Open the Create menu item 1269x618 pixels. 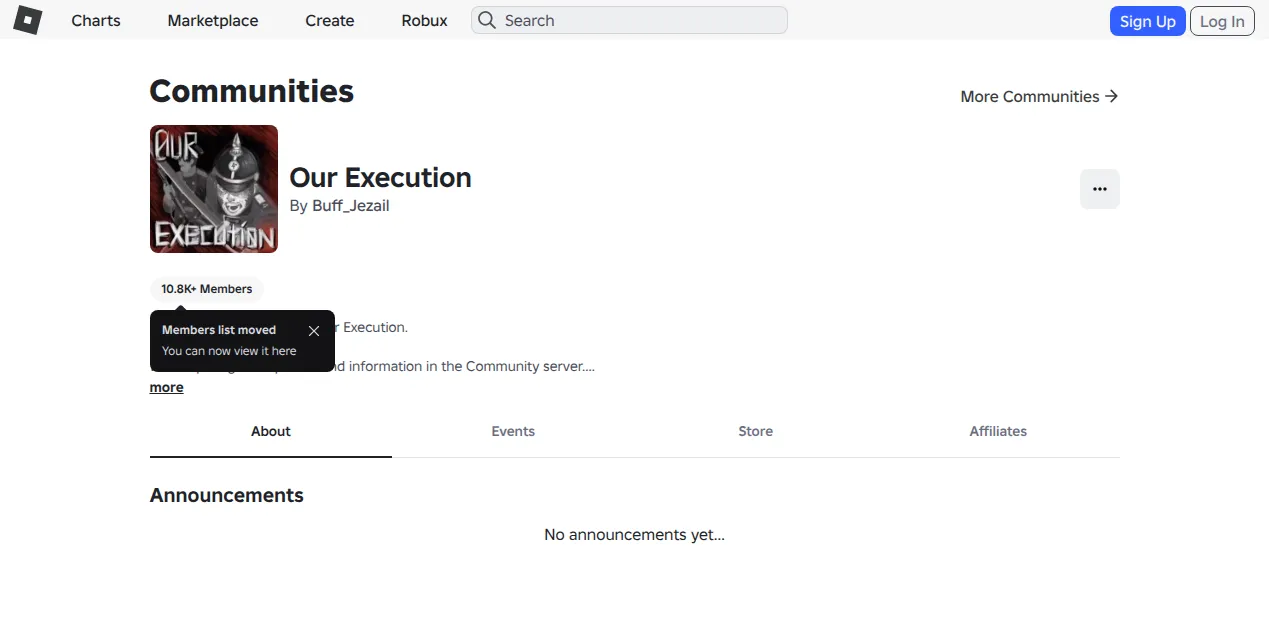coord(330,20)
